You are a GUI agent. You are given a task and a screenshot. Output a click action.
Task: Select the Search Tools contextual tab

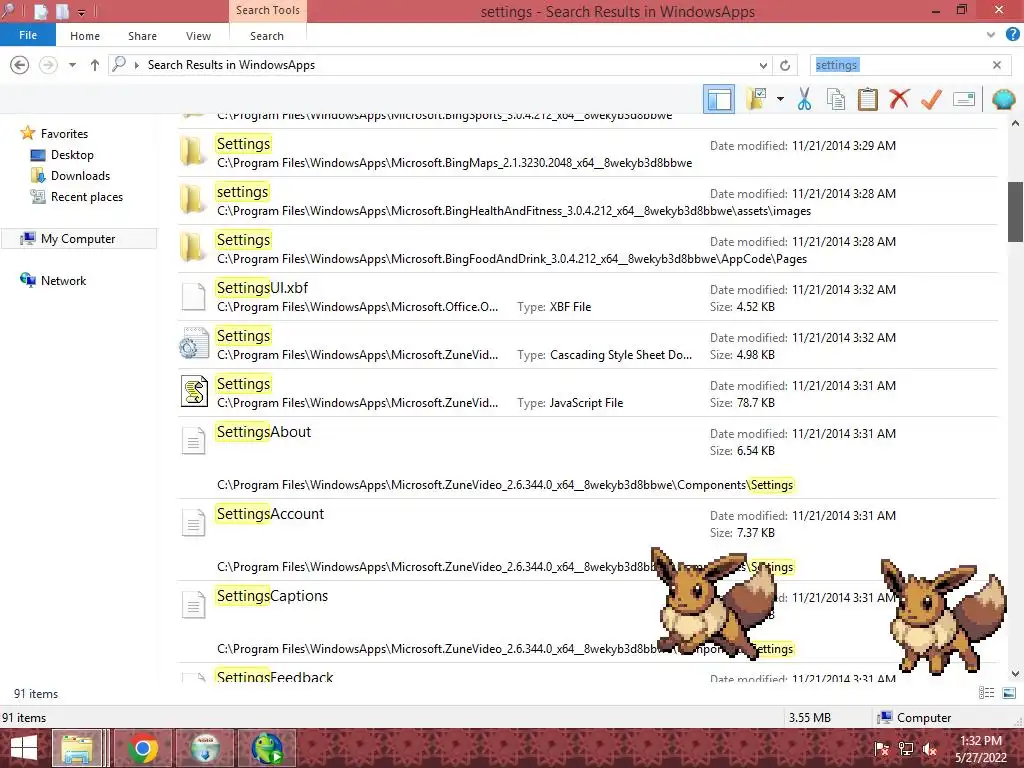pos(268,10)
